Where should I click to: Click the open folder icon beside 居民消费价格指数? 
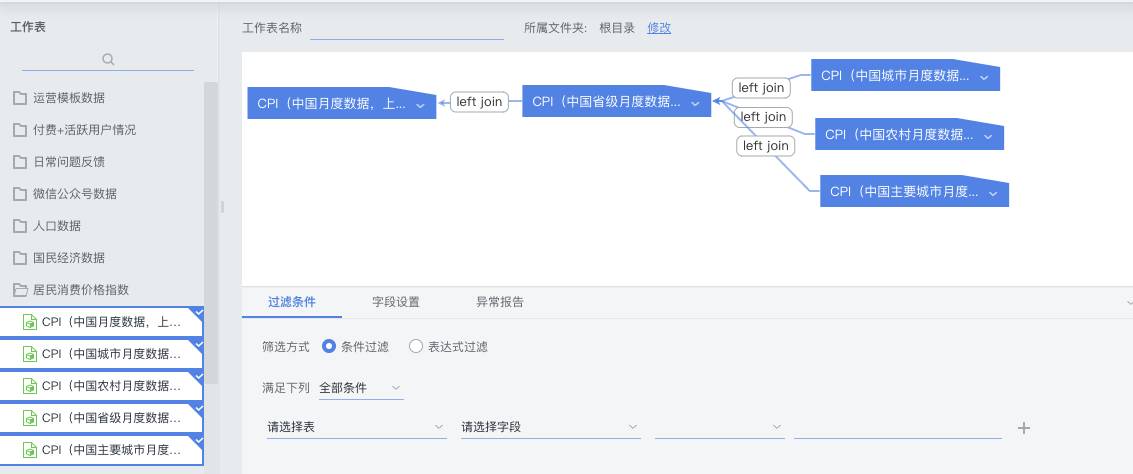[20, 290]
